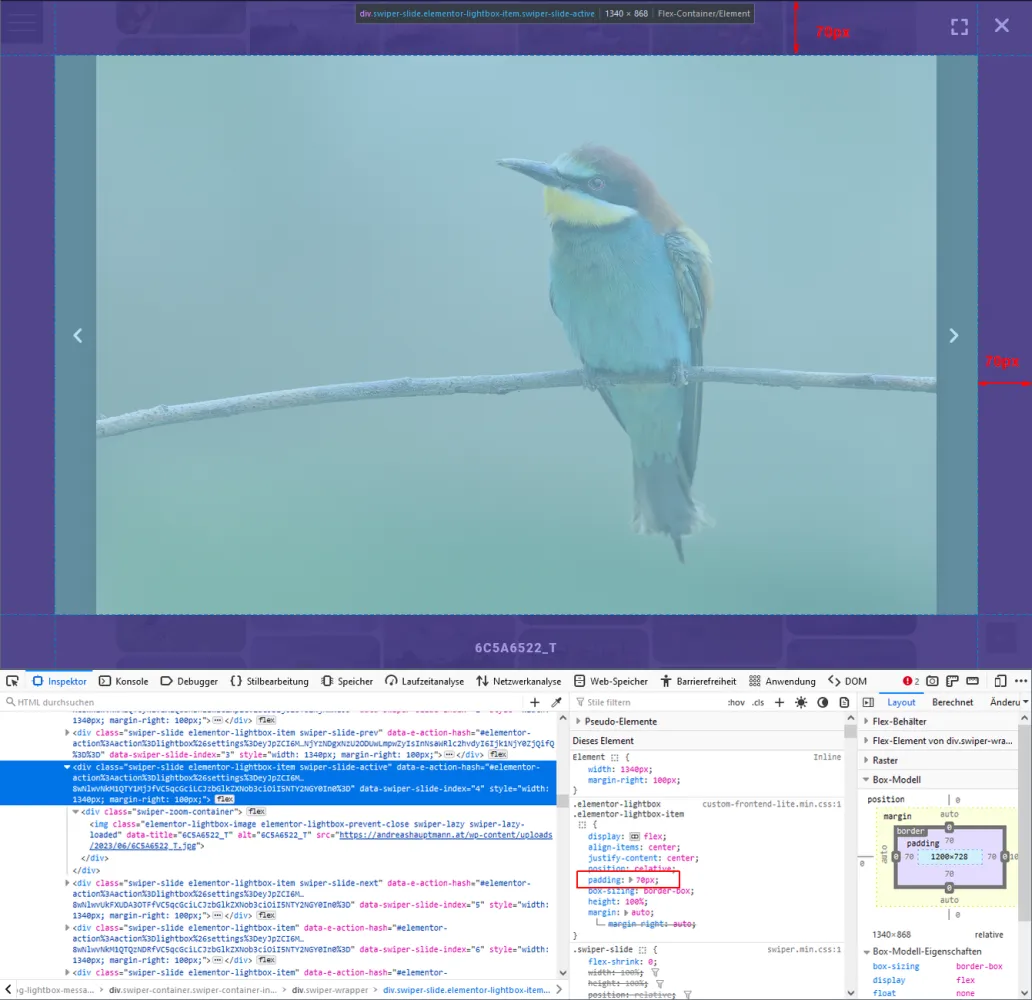This screenshot has width=1032, height=1000.
Task: Collapse the swiper-zoom-container node
Action: (x=76, y=812)
